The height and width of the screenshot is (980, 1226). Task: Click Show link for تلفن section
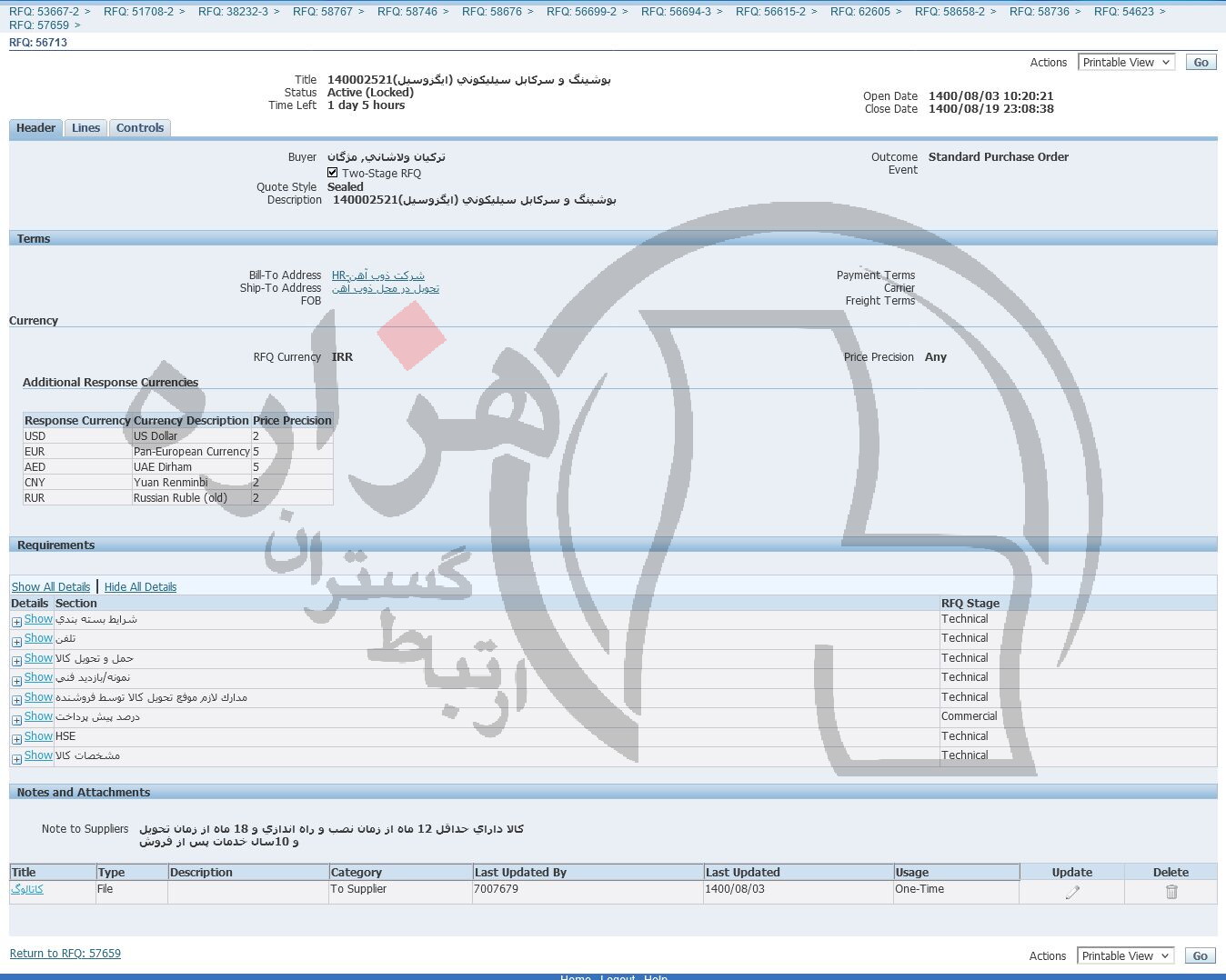[38, 638]
